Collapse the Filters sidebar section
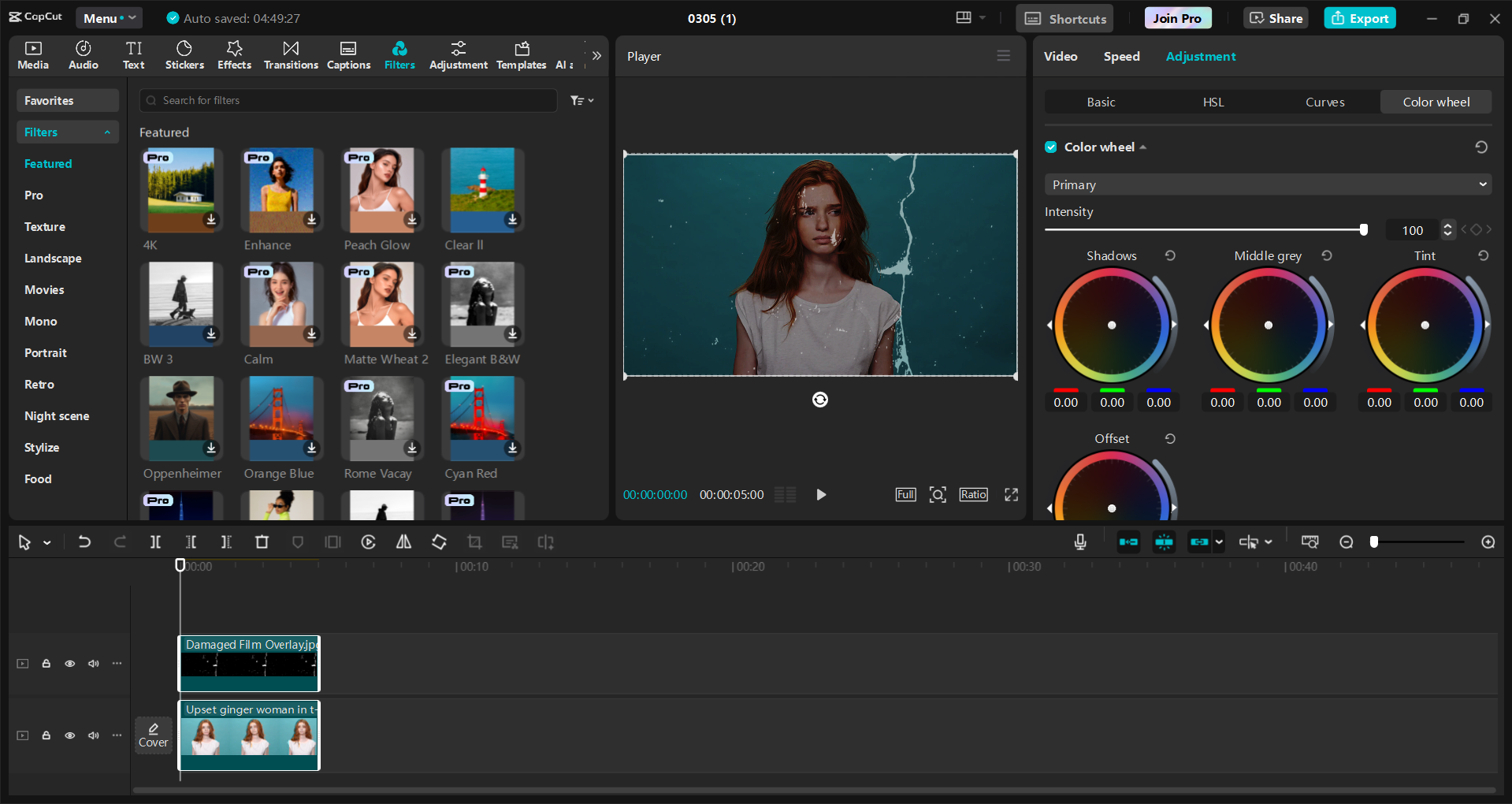This screenshot has width=1512, height=804. tap(108, 132)
